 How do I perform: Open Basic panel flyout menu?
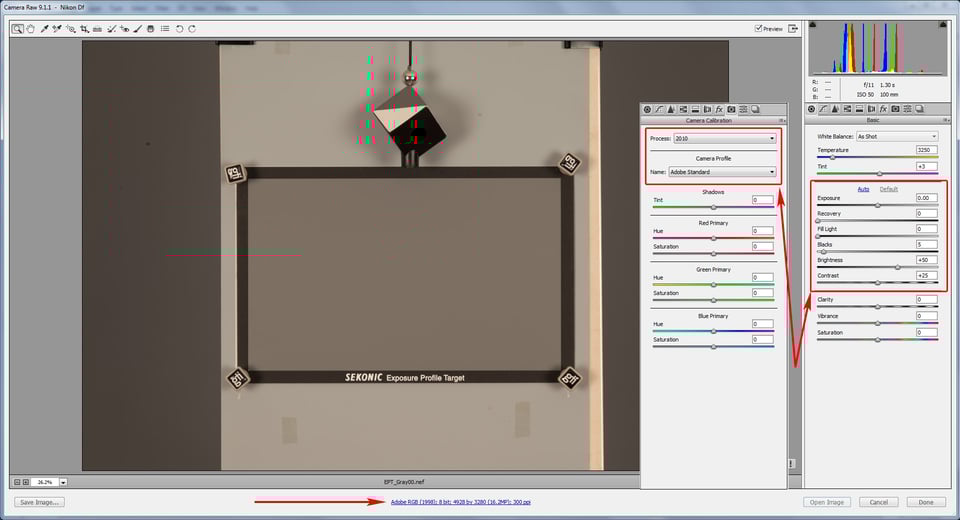pos(947,120)
